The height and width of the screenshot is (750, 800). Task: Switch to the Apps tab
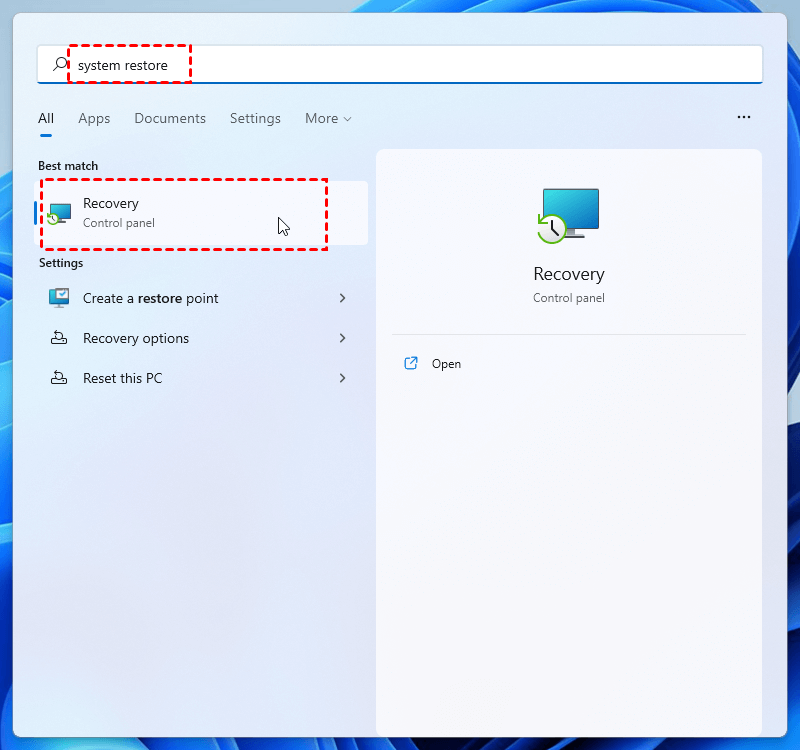tap(94, 118)
